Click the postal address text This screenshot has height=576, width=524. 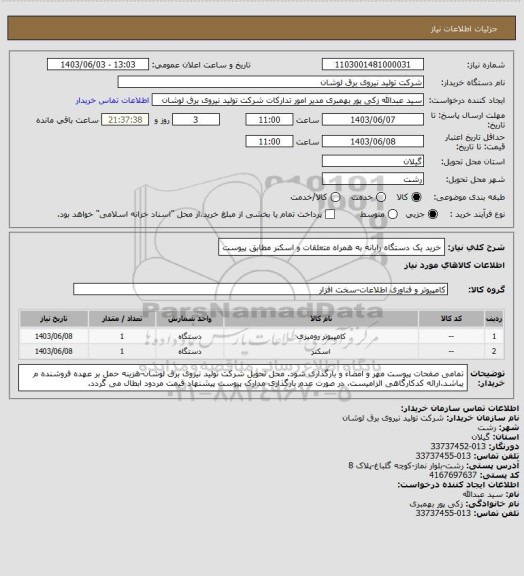[406, 465]
